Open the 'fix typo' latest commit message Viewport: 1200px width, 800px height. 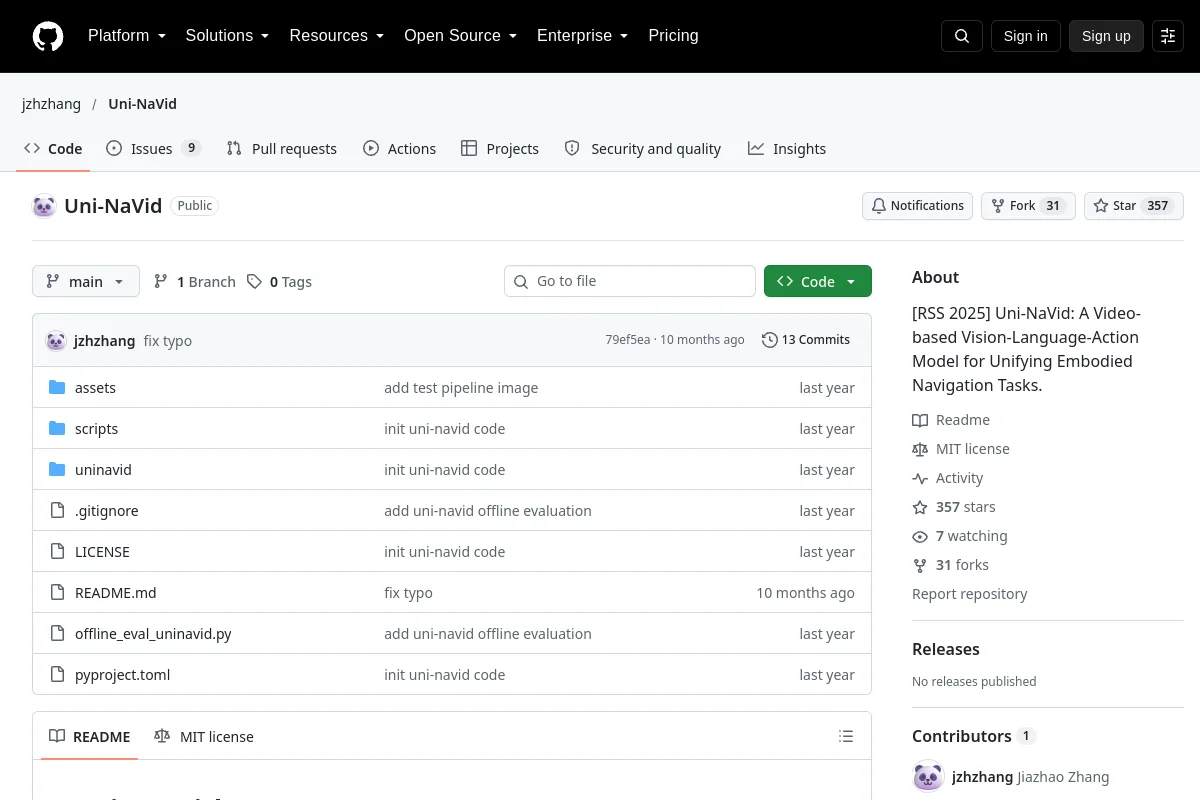point(168,341)
